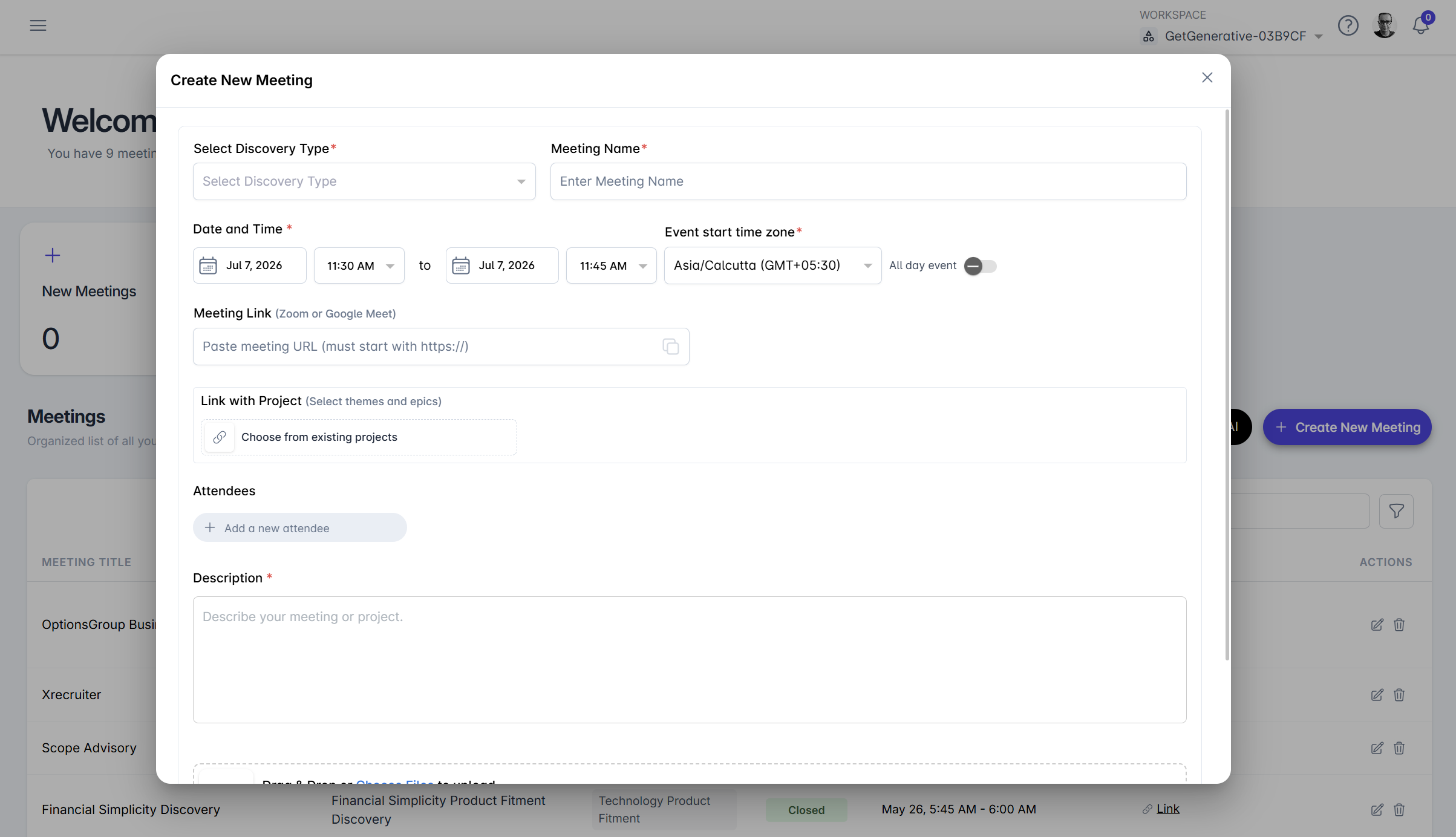
Task: Click the MEETING TITLE column header
Action: 87,562
